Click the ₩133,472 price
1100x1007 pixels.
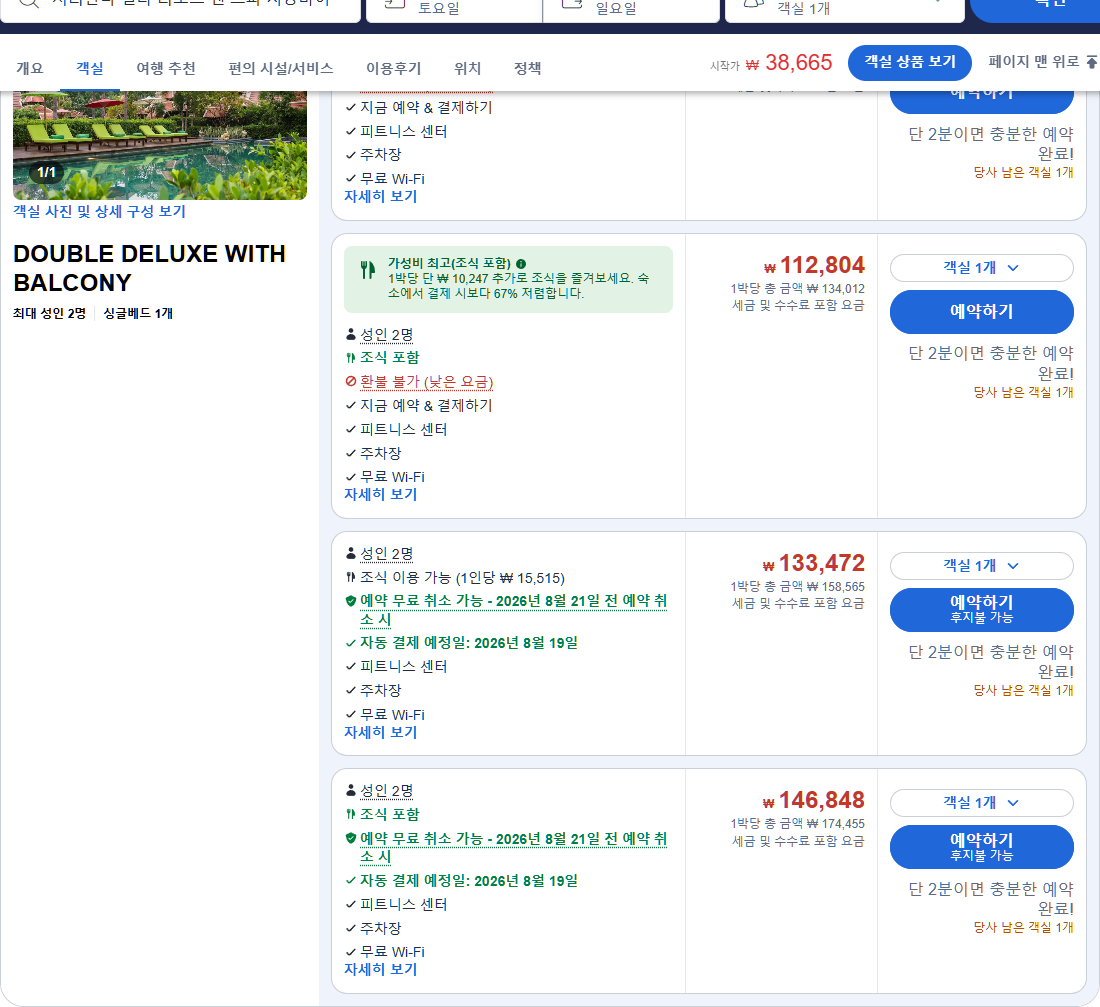pyautogui.click(x=814, y=563)
